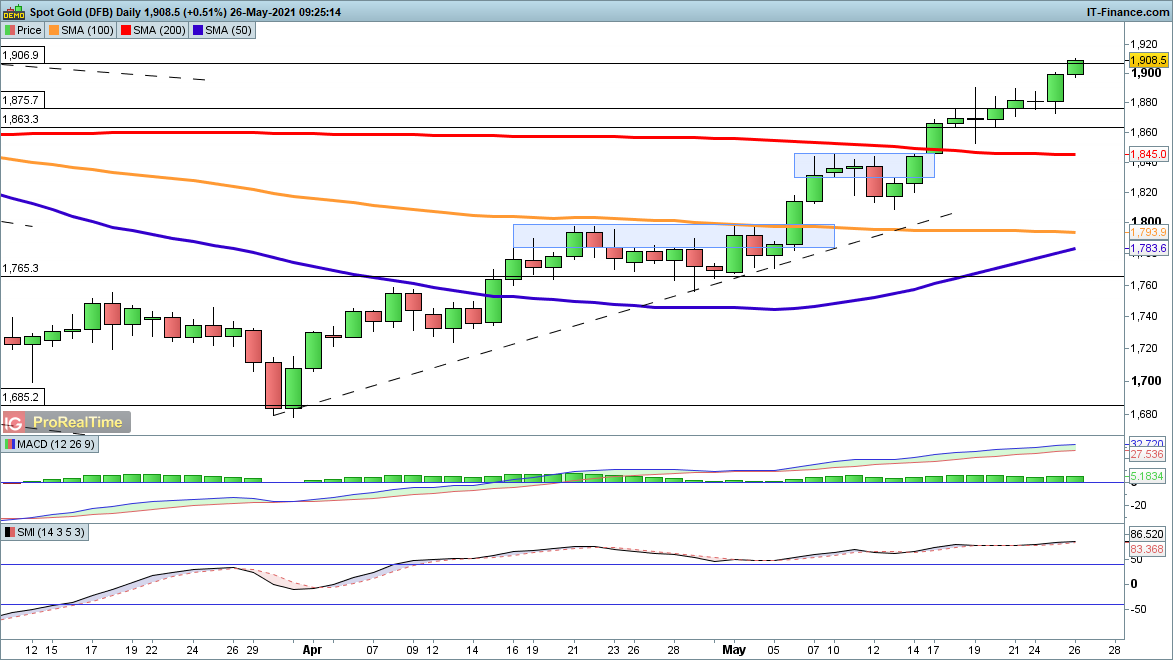Click the 1,765.3 horizontal level label
The width and height of the screenshot is (1173, 660).
coord(21,268)
